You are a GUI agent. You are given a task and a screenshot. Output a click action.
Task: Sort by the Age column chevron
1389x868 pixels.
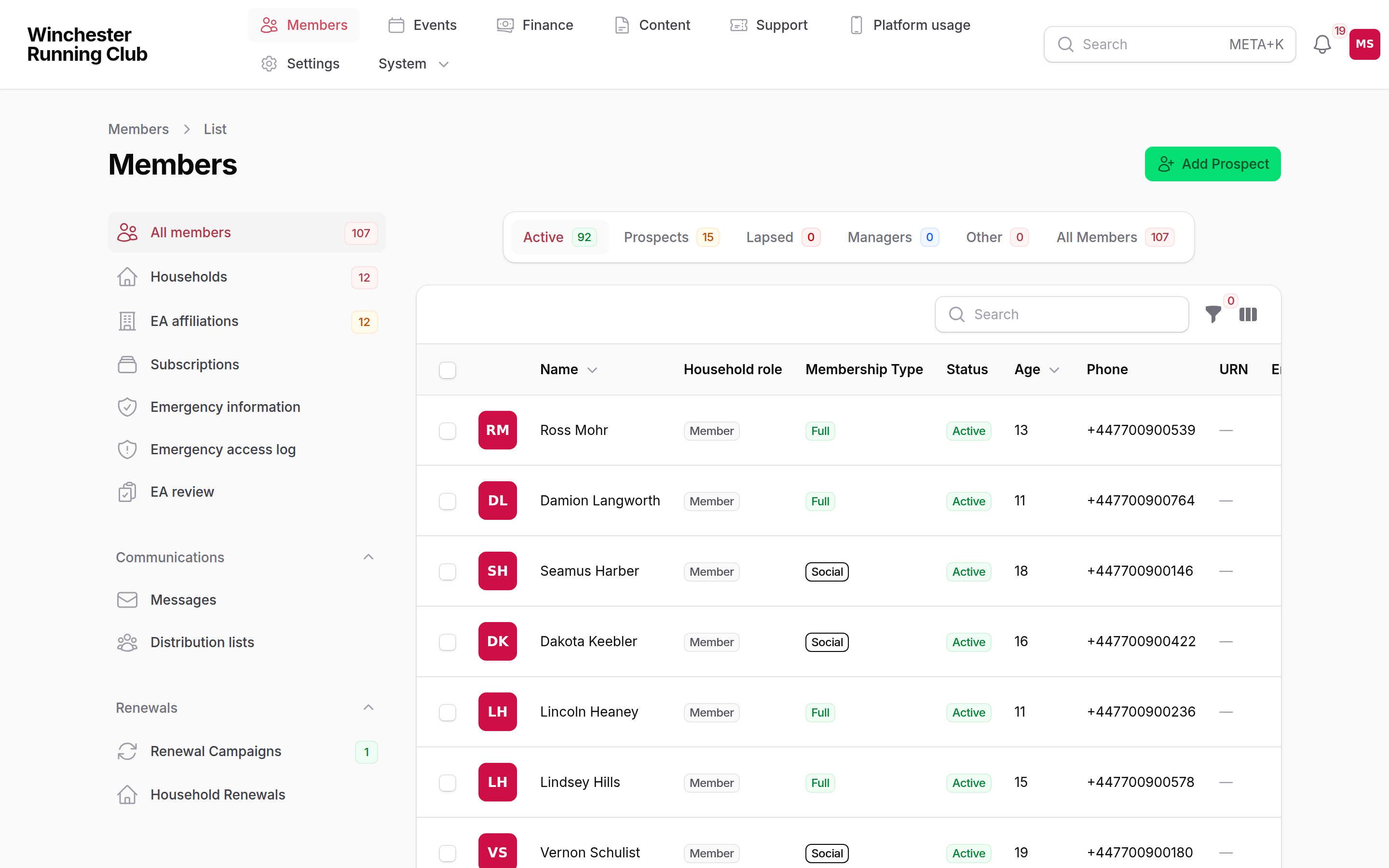tap(1054, 370)
